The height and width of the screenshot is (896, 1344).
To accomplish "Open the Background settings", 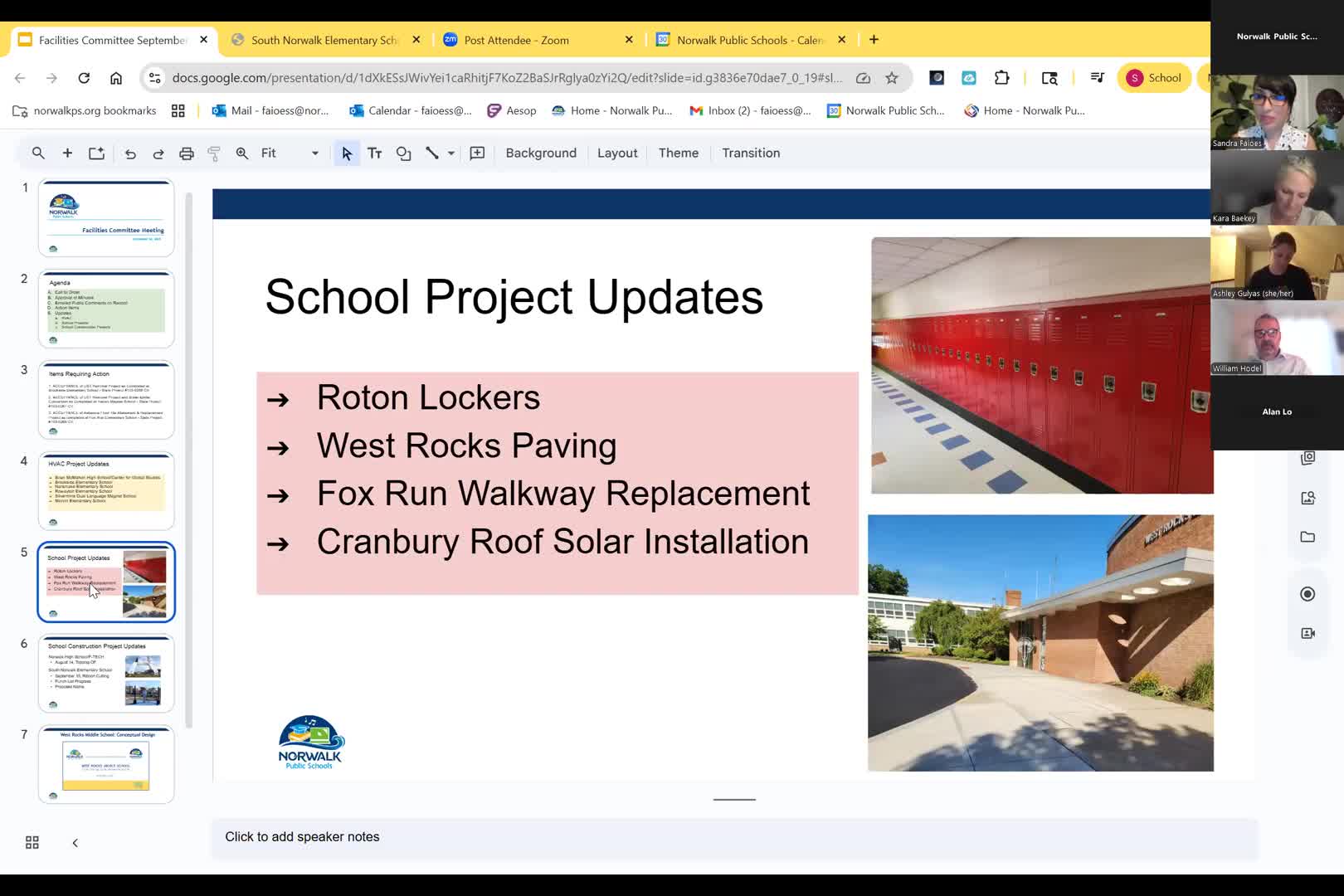I will [540, 153].
